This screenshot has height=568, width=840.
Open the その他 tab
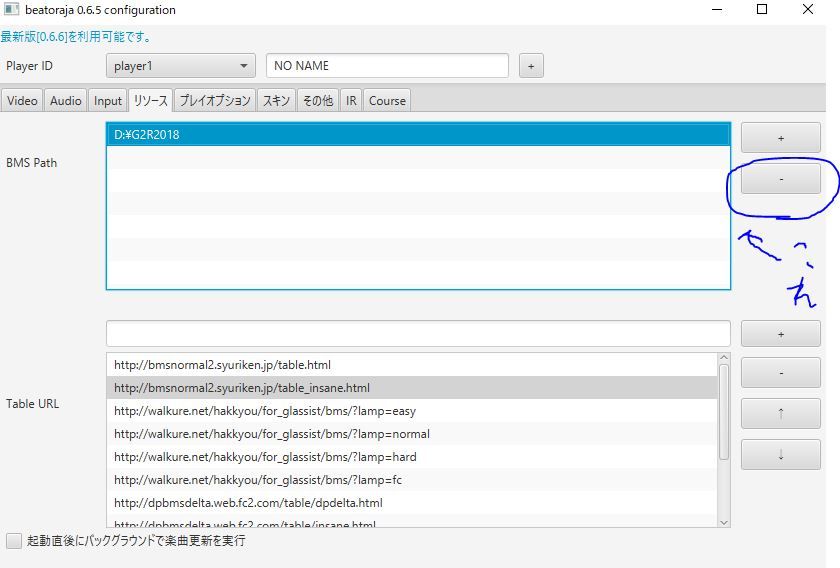click(318, 101)
